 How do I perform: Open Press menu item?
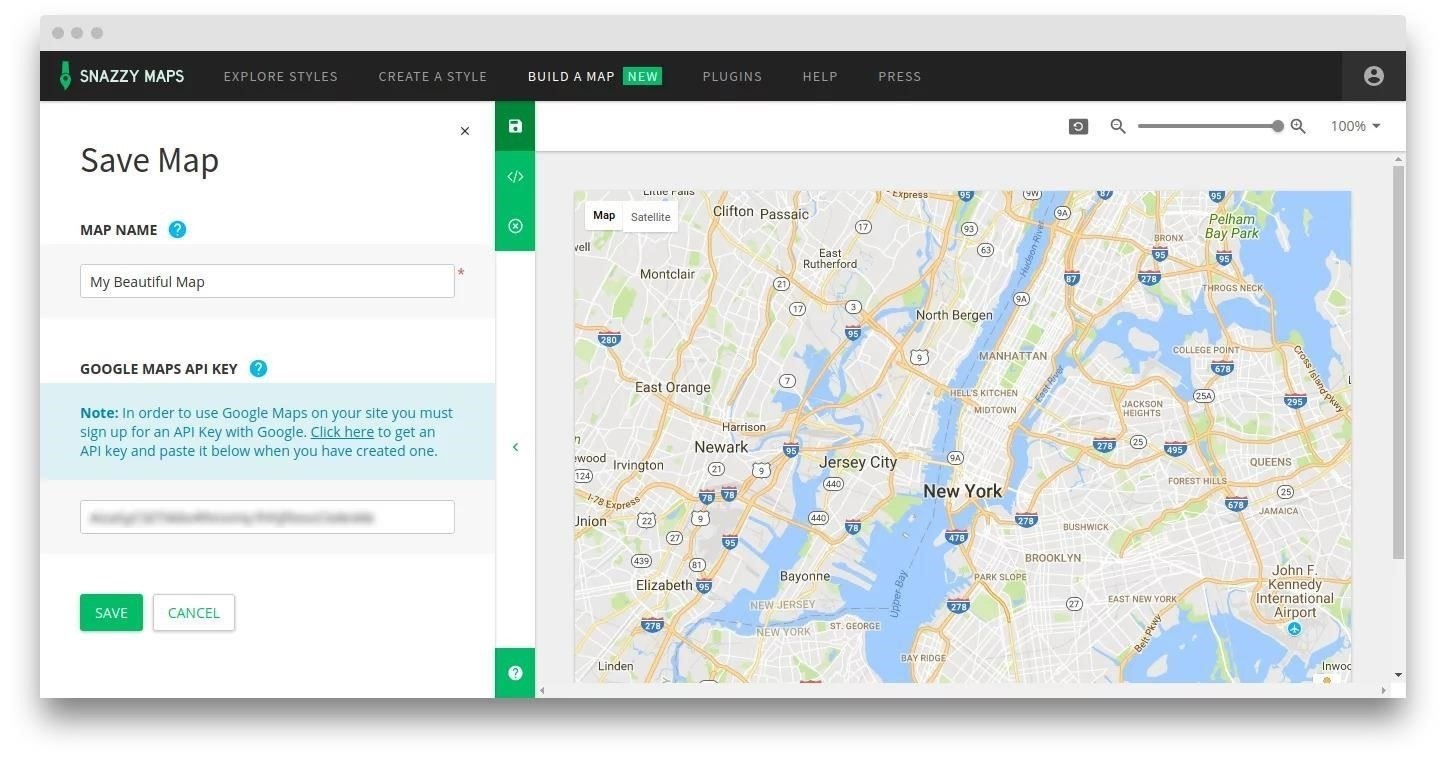click(x=899, y=76)
